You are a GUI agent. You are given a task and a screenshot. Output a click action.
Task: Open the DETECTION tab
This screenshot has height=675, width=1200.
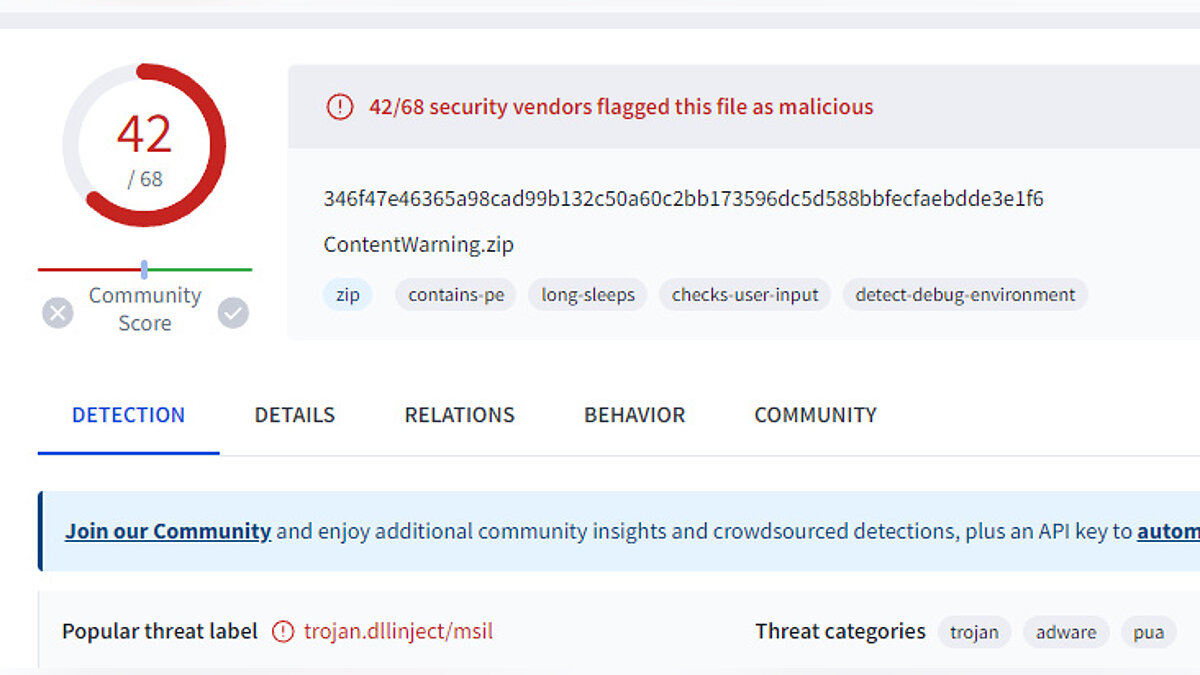128,415
